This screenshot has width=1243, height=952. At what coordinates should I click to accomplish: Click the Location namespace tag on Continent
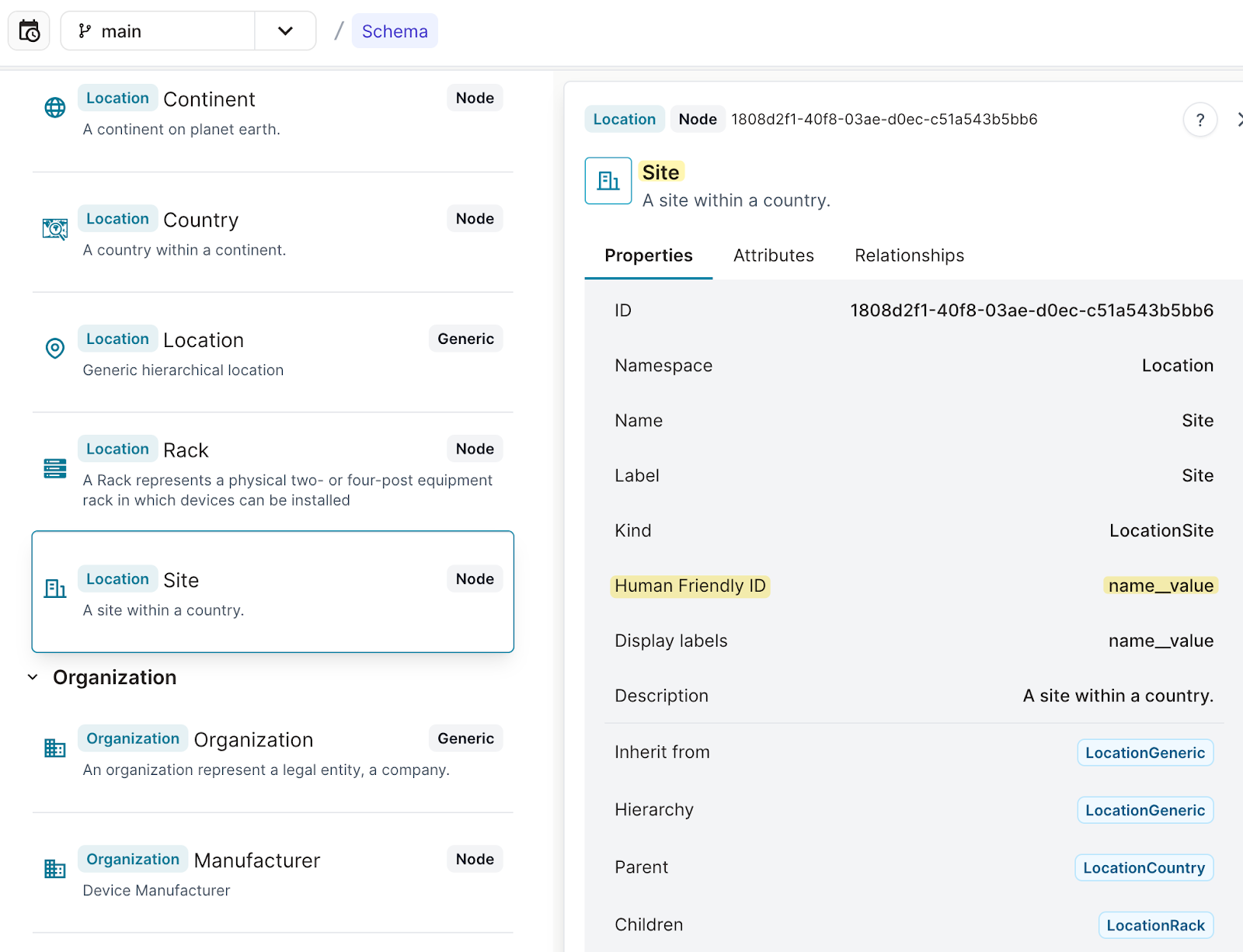tap(117, 98)
